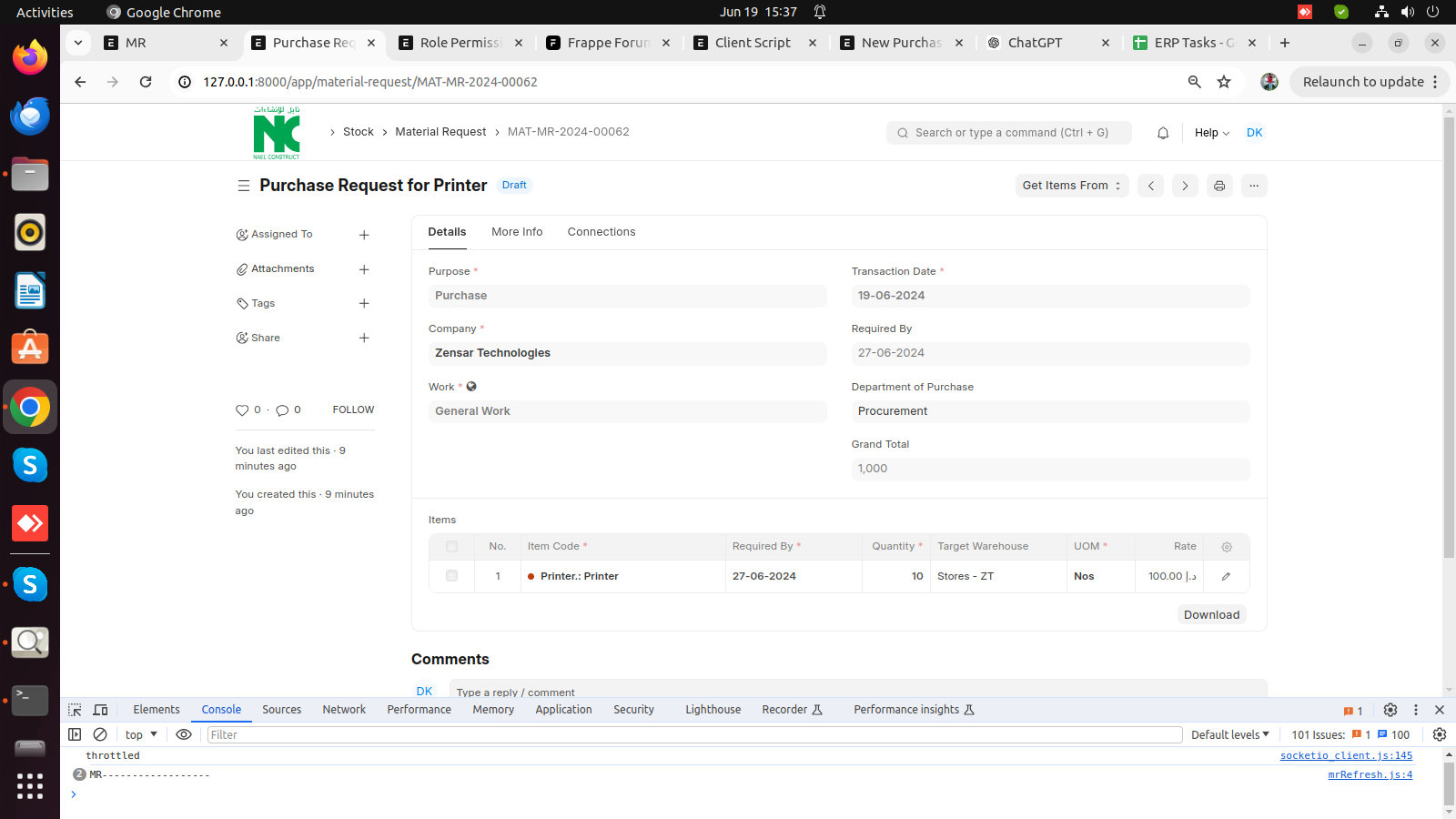Add an attachment with the Attachments plus icon
Screen dimensions: 1456x819
[364, 269]
